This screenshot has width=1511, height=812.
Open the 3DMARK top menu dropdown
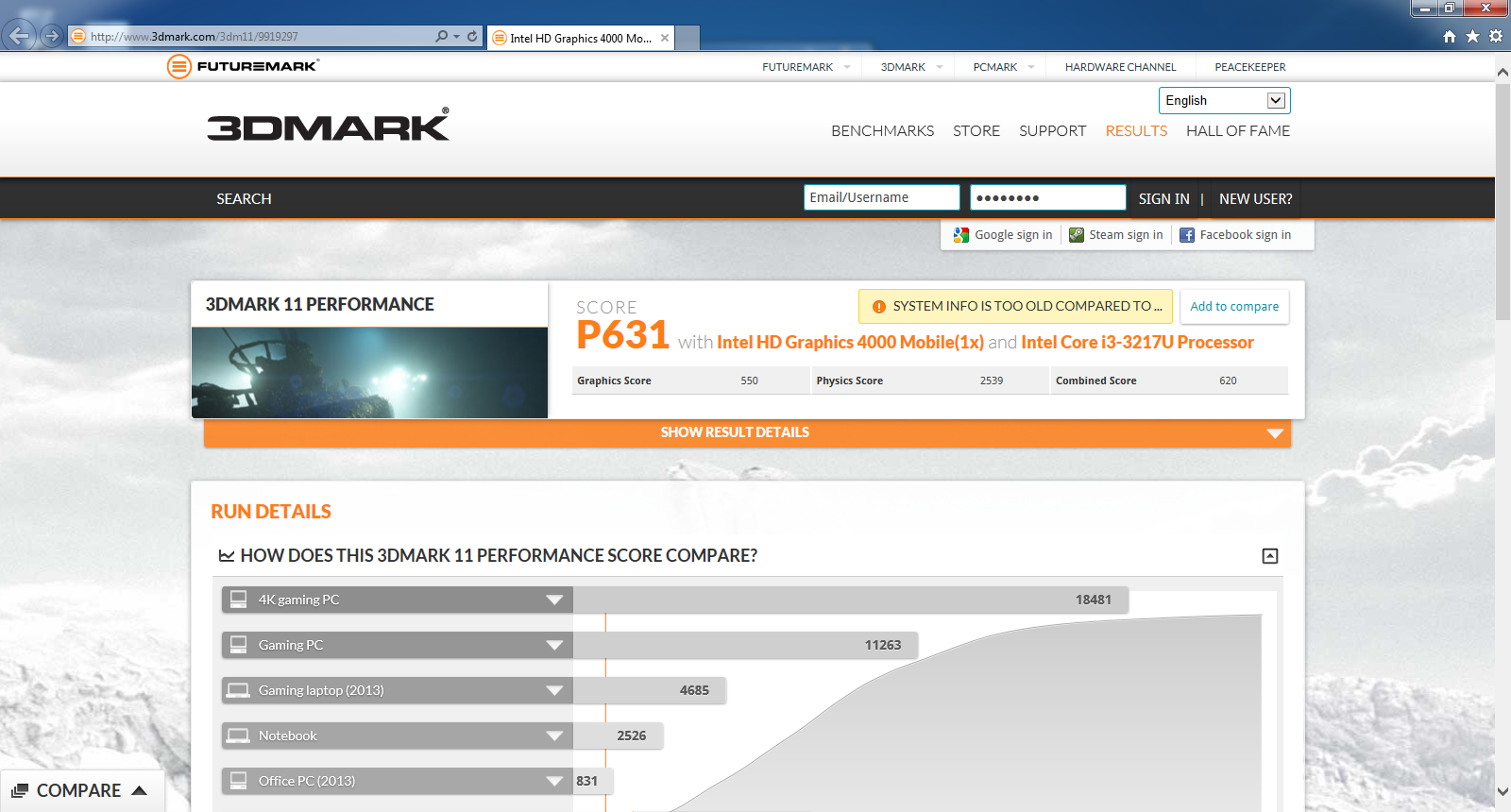940,67
